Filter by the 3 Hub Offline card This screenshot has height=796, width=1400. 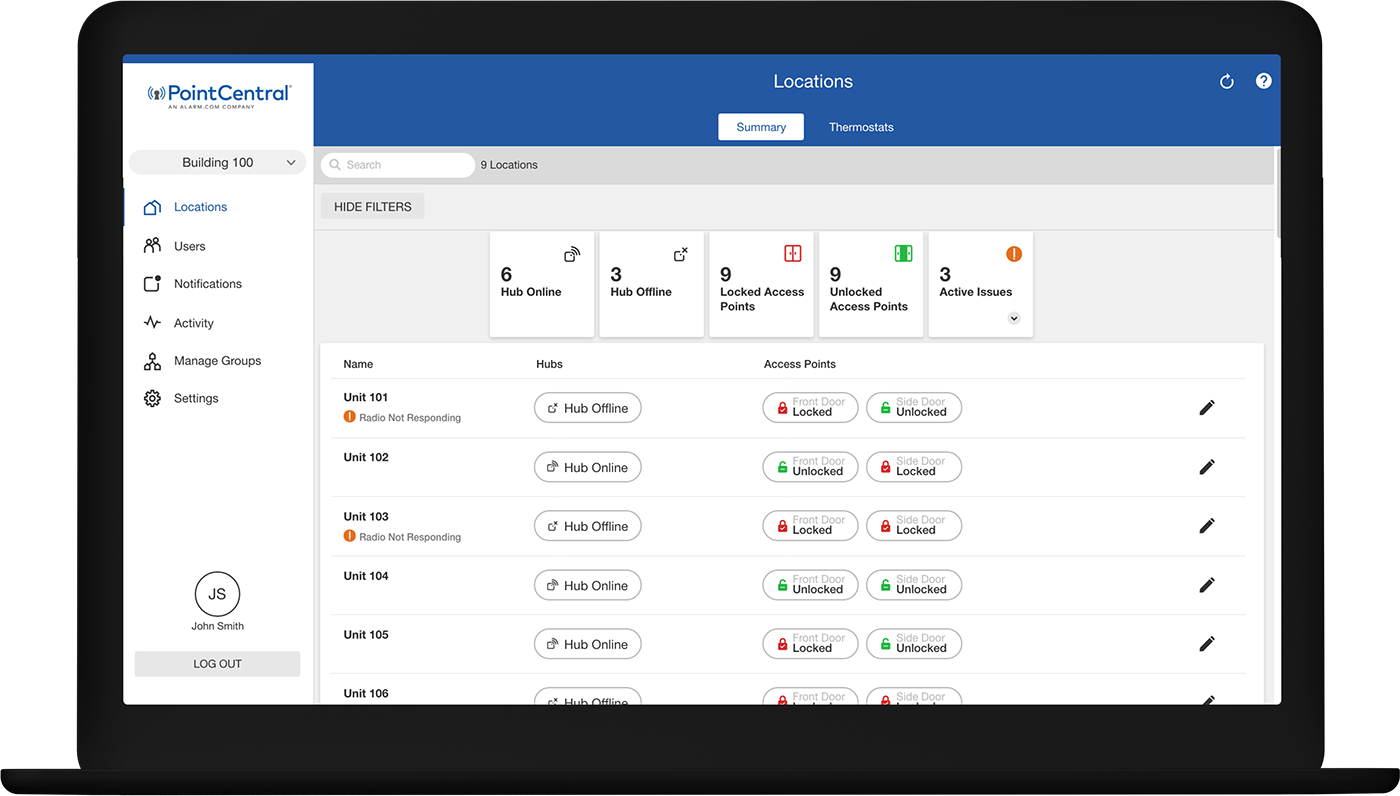(651, 284)
